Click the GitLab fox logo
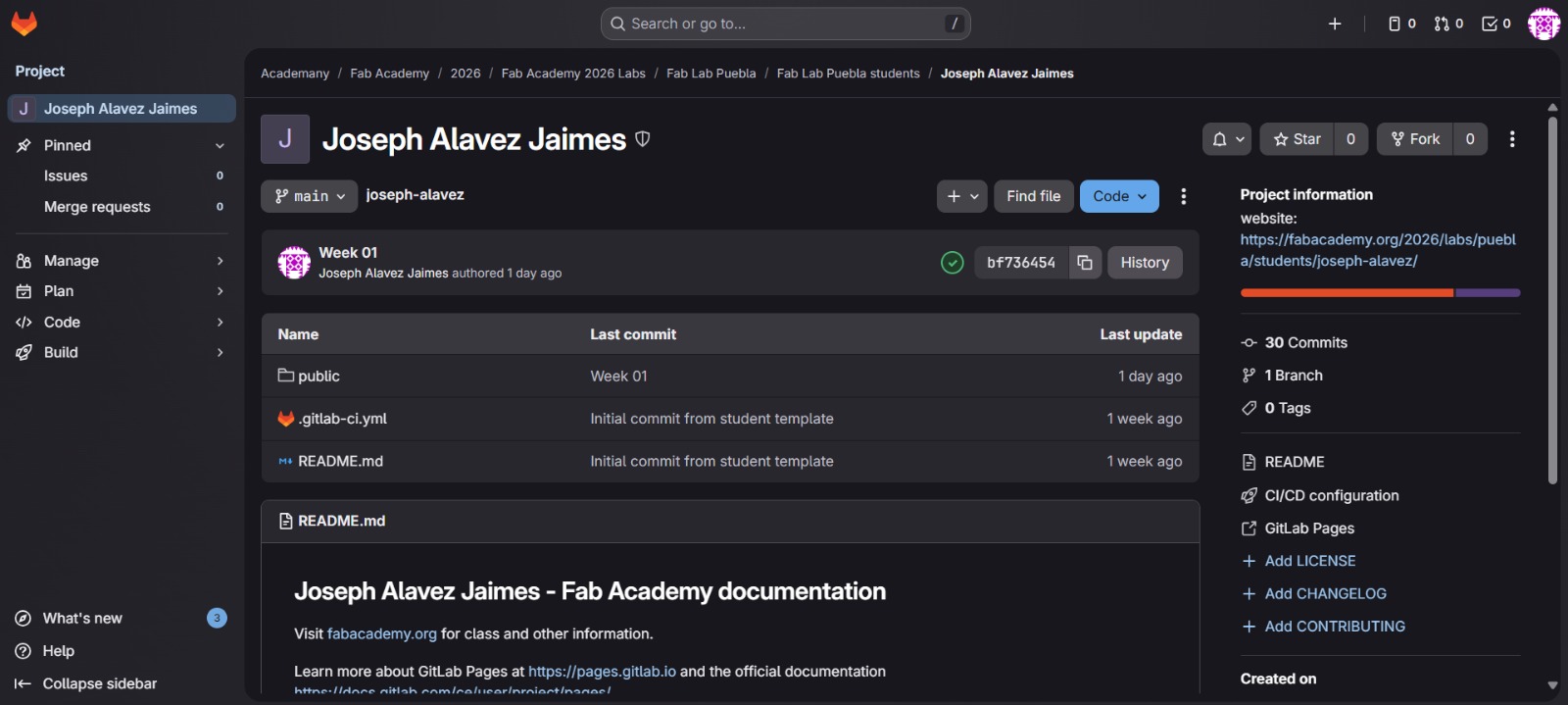This screenshot has height=705, width=1568. 24,24
